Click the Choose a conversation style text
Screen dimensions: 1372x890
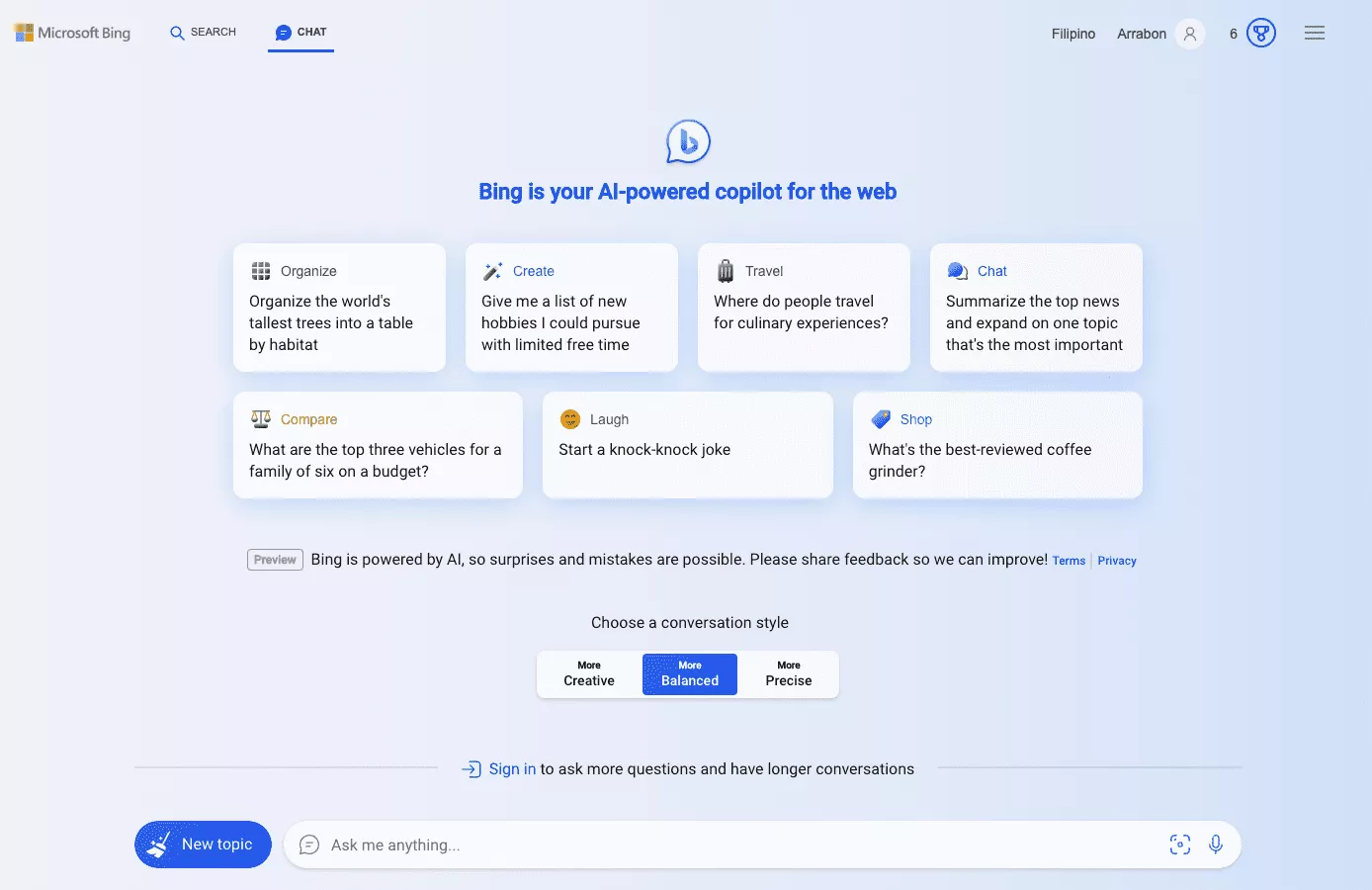point(690,623)
